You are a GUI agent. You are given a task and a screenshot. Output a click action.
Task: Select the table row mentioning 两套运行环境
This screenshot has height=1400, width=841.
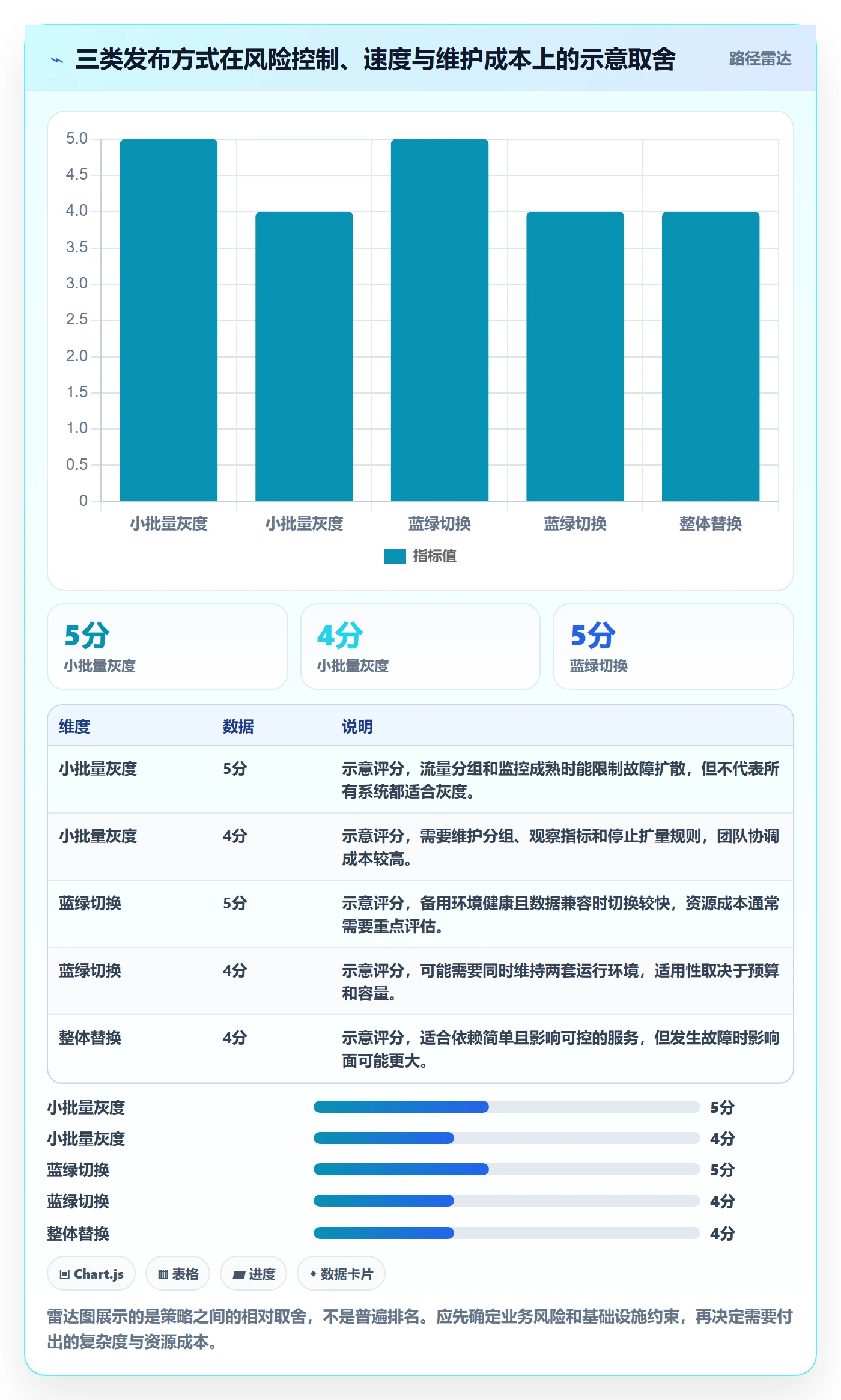pos(421,982)
